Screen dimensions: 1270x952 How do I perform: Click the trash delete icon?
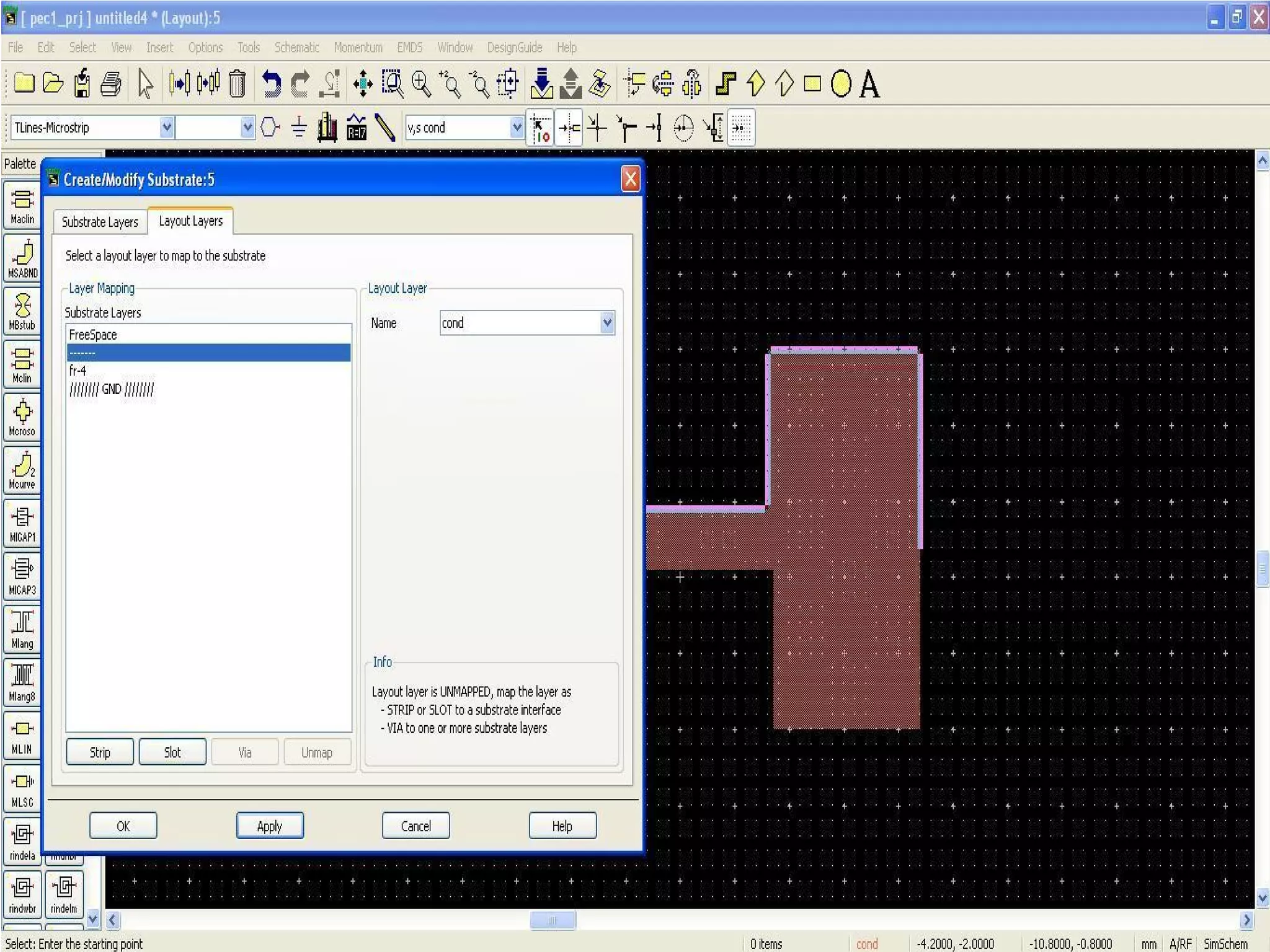tap(237, 84)
